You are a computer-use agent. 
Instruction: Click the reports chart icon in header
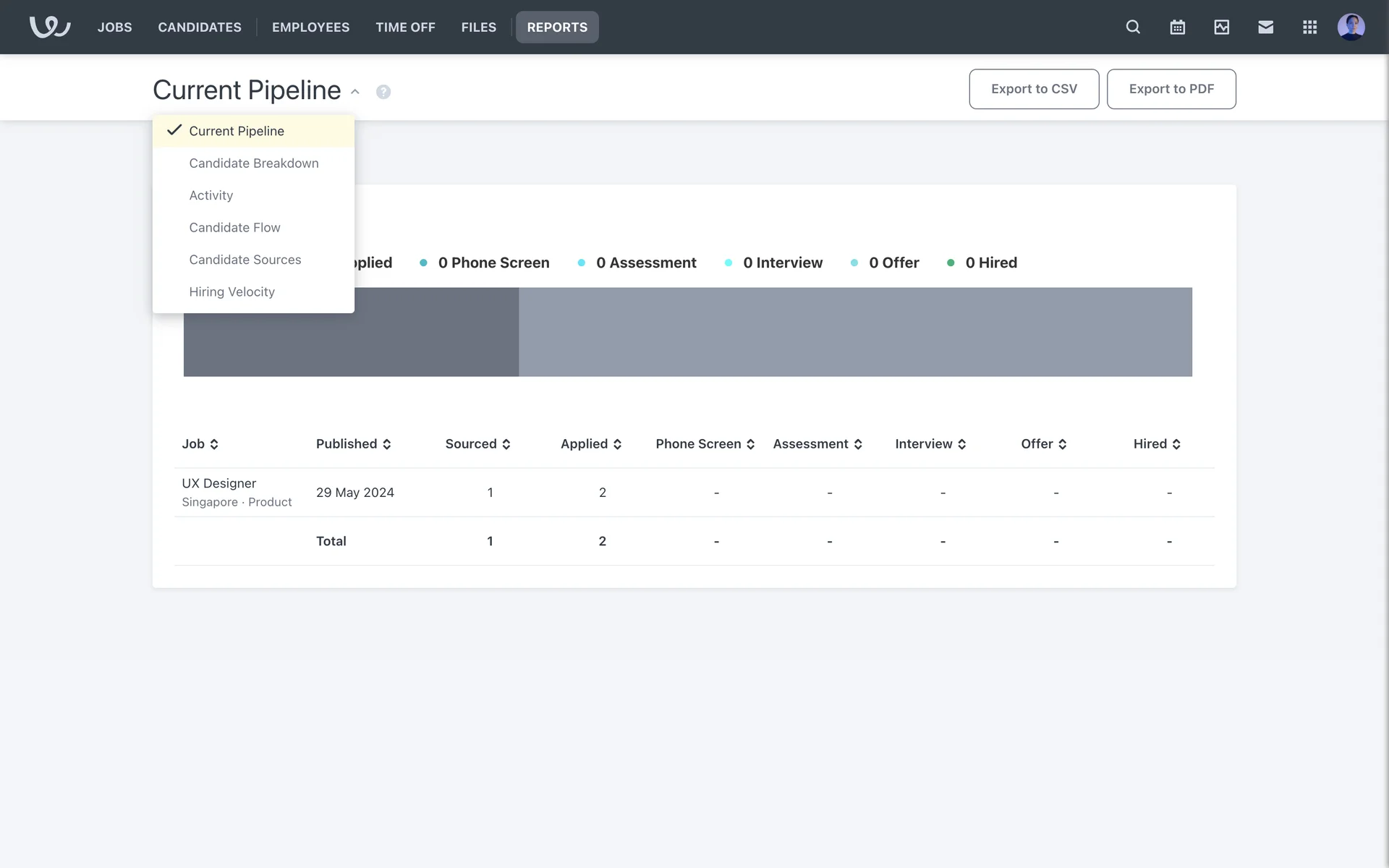(x=1221, y=27)
